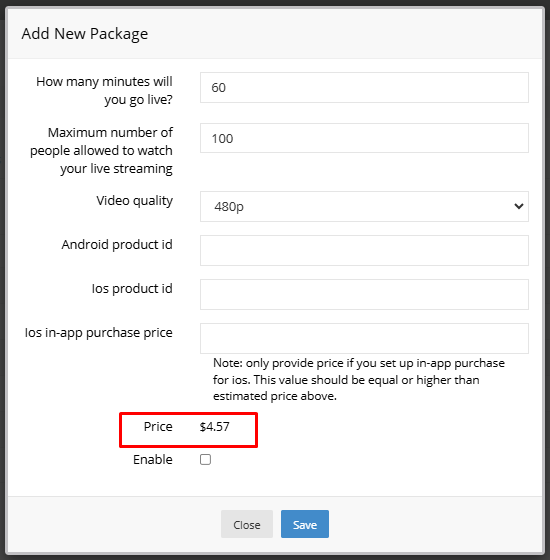This screenshot has width=550, height=560.
Task: Save the new package
Action: 305,524
